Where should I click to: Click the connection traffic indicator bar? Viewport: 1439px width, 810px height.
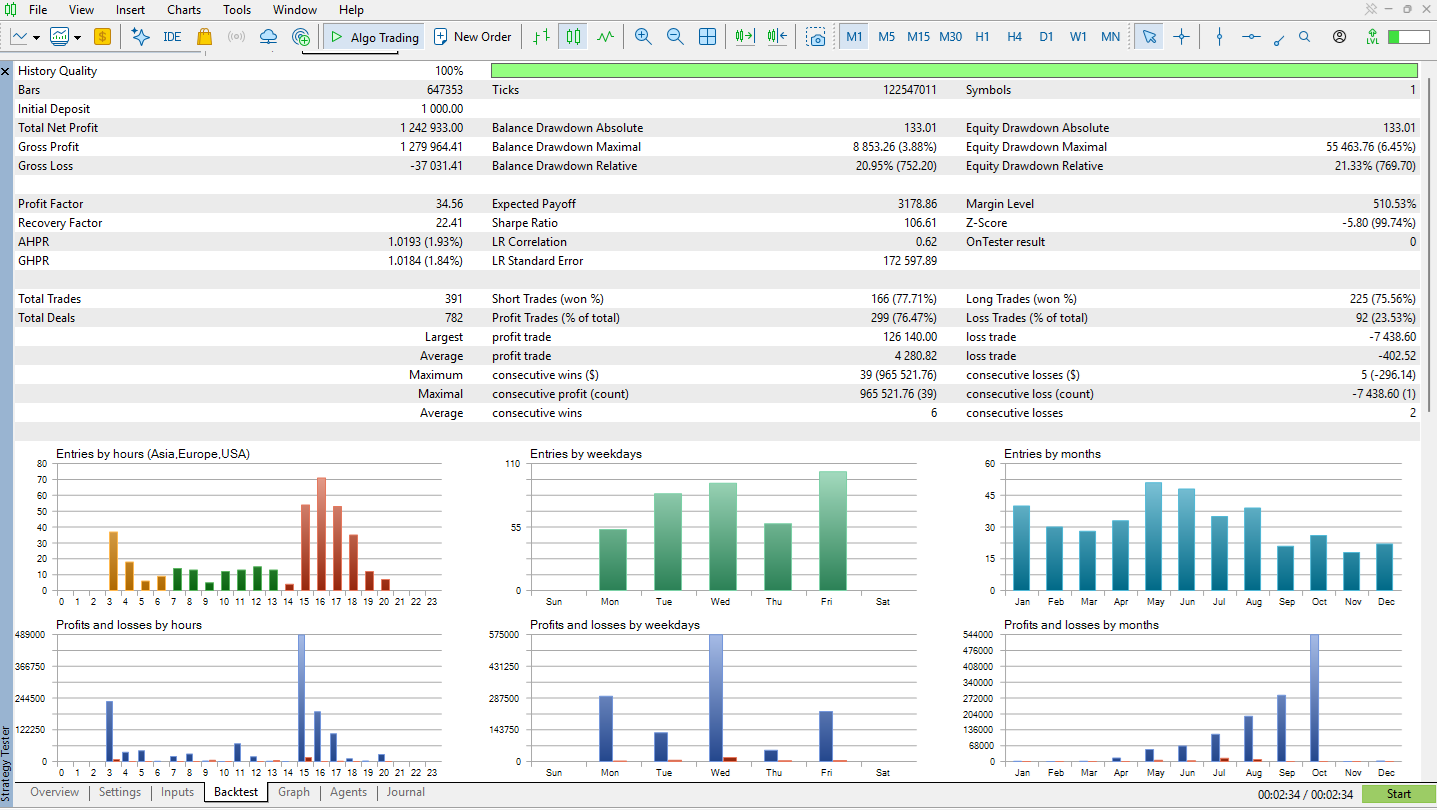pyautogui.click(x=1408, y=37)
